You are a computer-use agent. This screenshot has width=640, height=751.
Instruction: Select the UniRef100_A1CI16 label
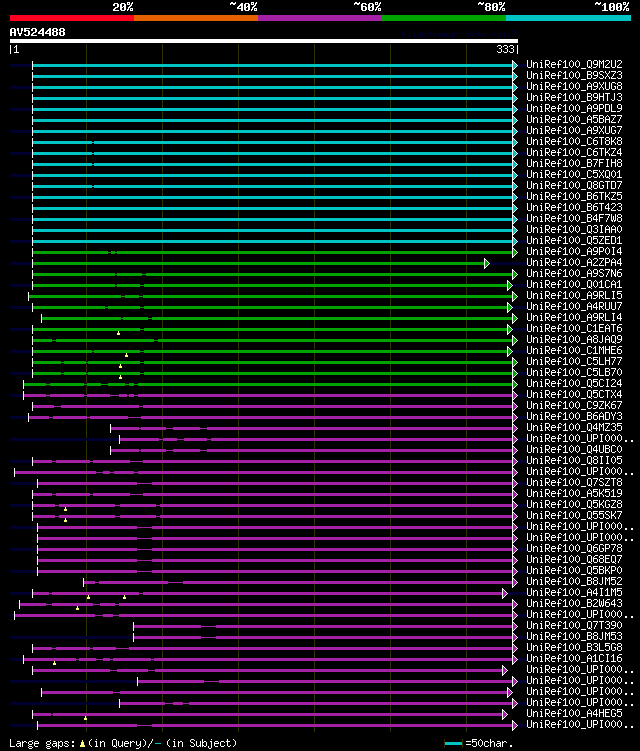click(x=574, y=659)
